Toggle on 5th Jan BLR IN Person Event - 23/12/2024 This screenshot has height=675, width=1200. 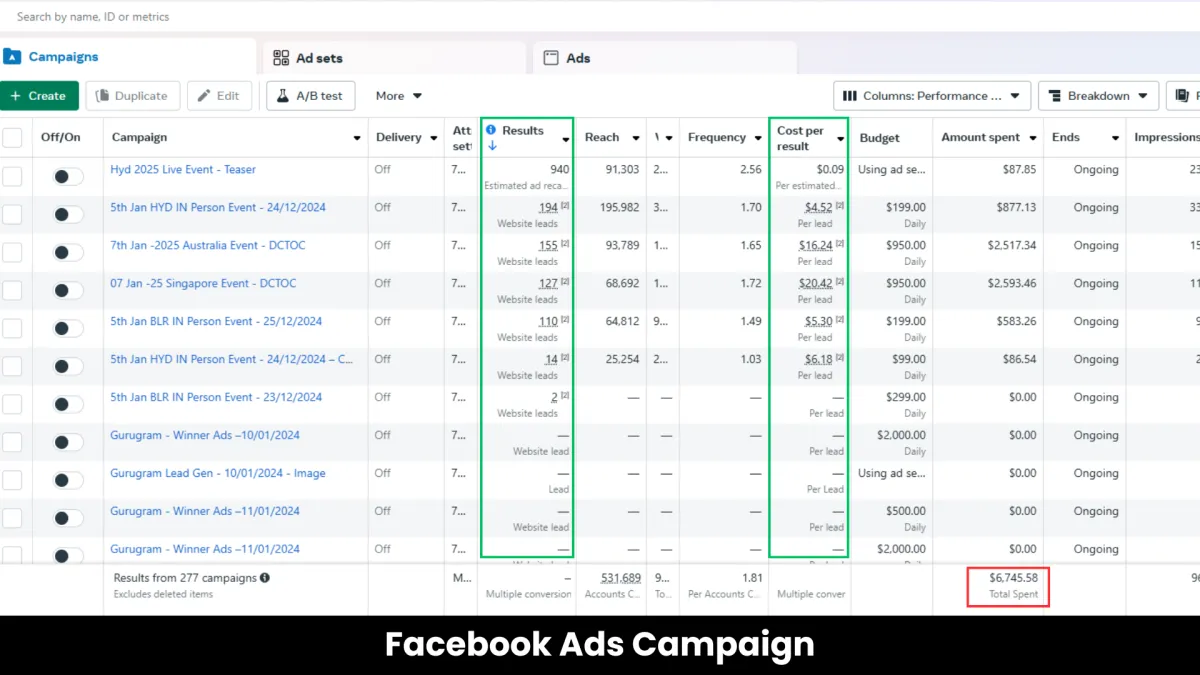click(x=68, y=404)
